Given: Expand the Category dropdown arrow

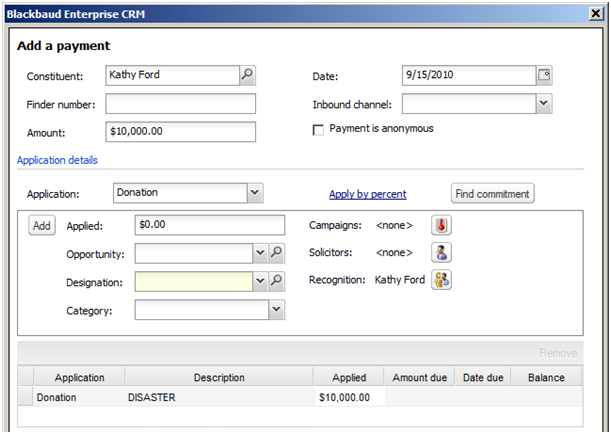Looking at the screenshot, I should [x=276, y=311].
